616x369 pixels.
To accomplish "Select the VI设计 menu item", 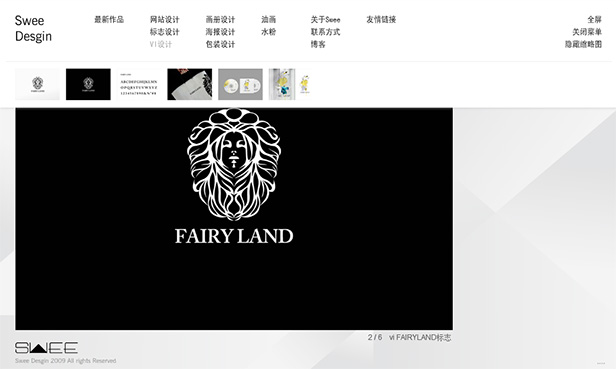I will coord(161,44).
